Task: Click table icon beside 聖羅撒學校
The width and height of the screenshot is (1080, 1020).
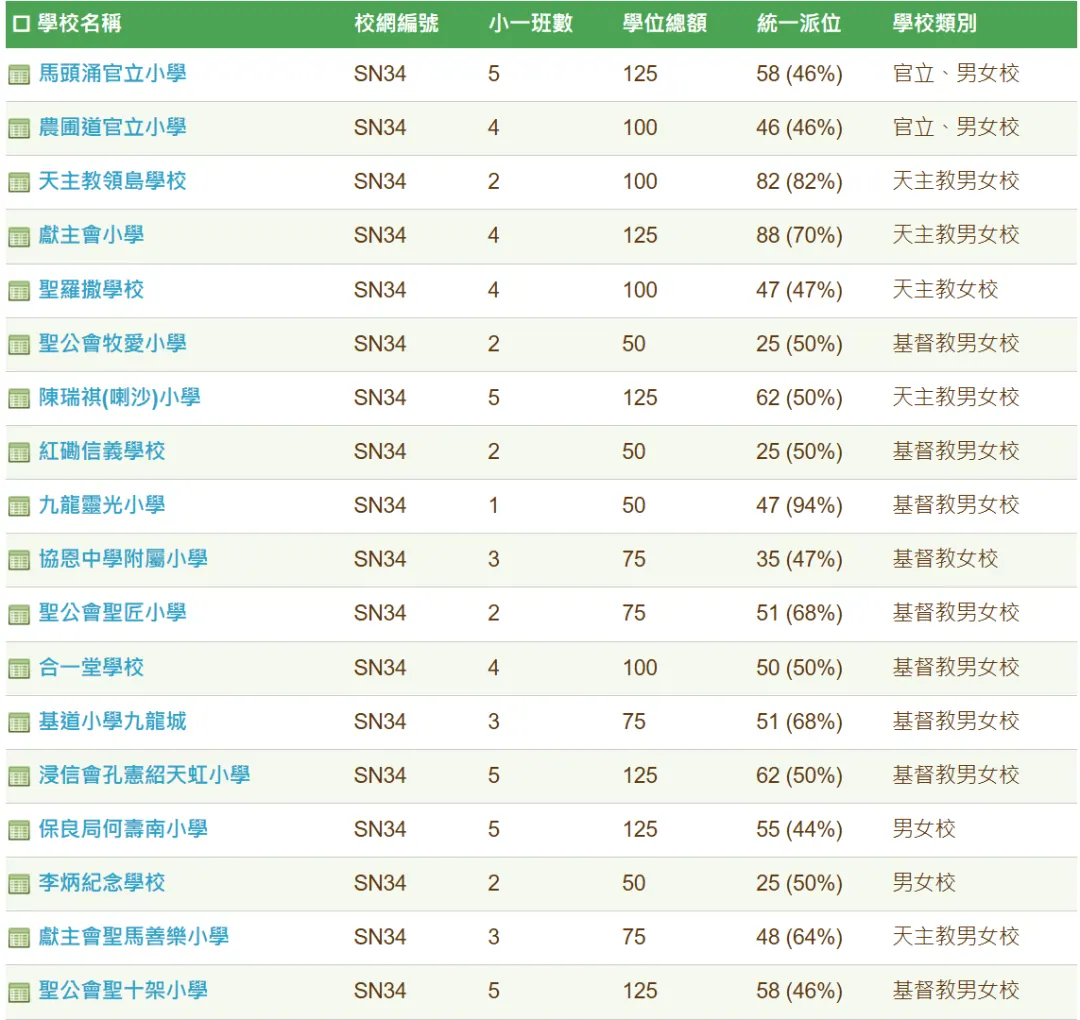Action: 19,291
